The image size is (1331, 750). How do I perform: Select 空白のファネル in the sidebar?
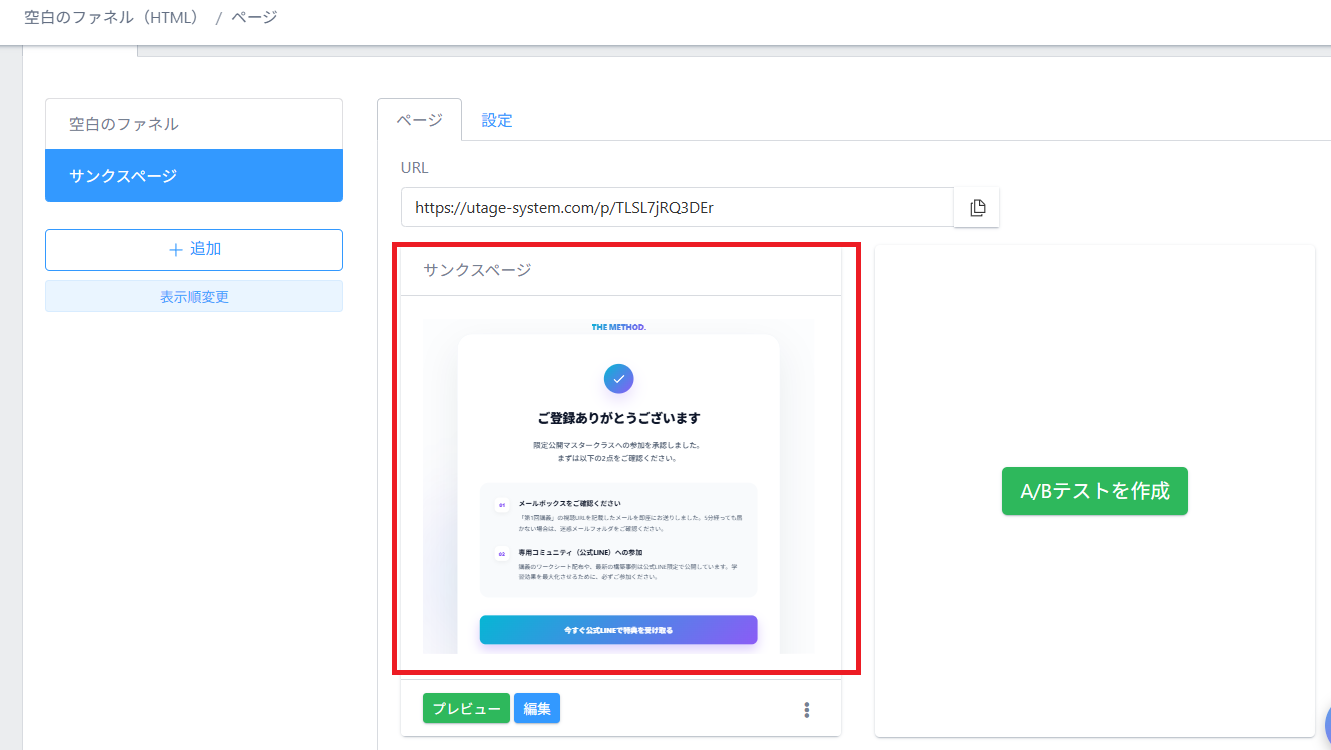[x=194, y=124]
